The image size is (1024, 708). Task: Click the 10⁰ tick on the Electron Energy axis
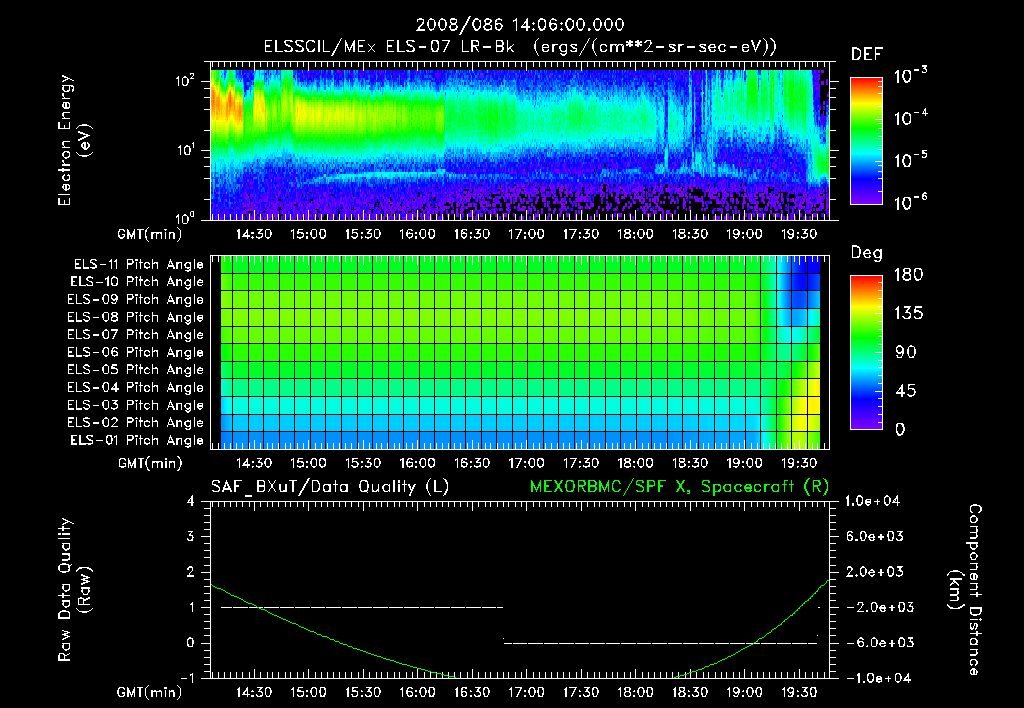185,217
